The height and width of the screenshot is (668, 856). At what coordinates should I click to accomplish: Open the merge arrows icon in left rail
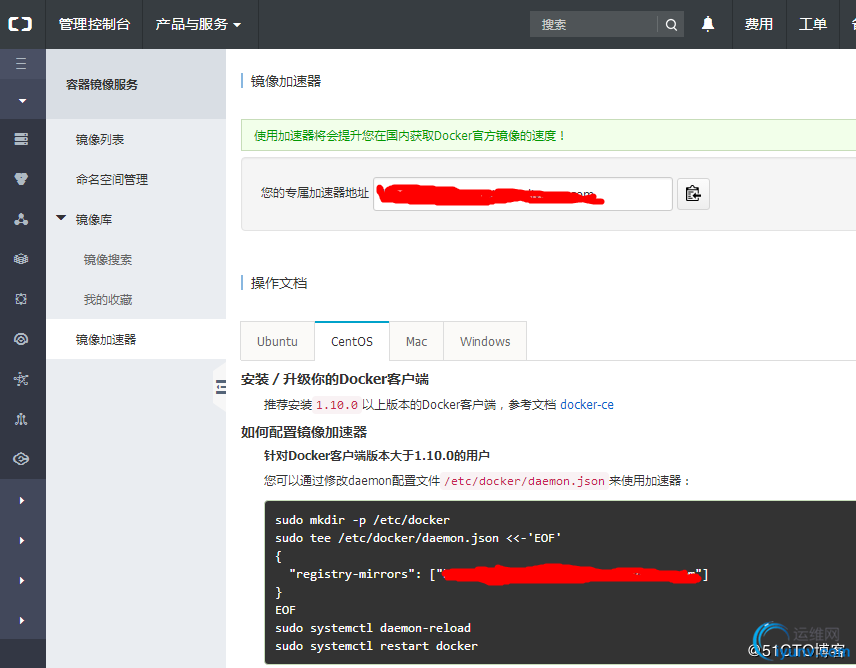tap(21, 419)
